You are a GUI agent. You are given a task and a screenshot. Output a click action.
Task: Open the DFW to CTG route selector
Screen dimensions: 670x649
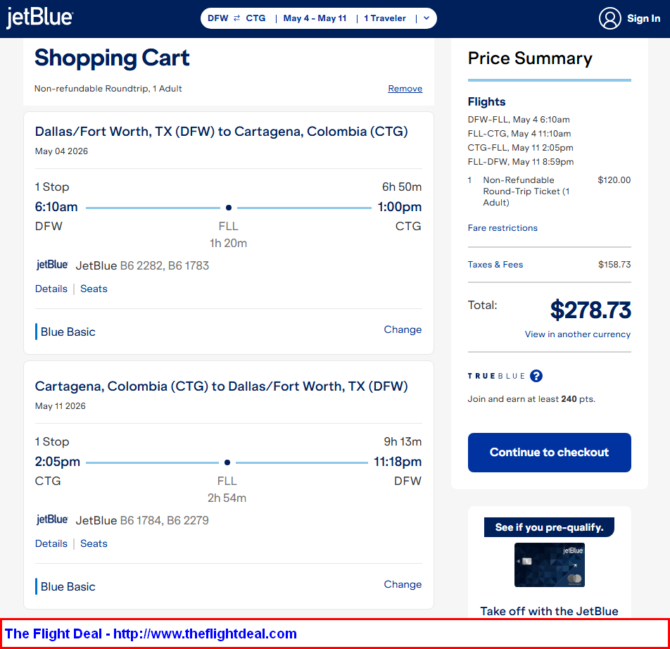coord(237,18)
